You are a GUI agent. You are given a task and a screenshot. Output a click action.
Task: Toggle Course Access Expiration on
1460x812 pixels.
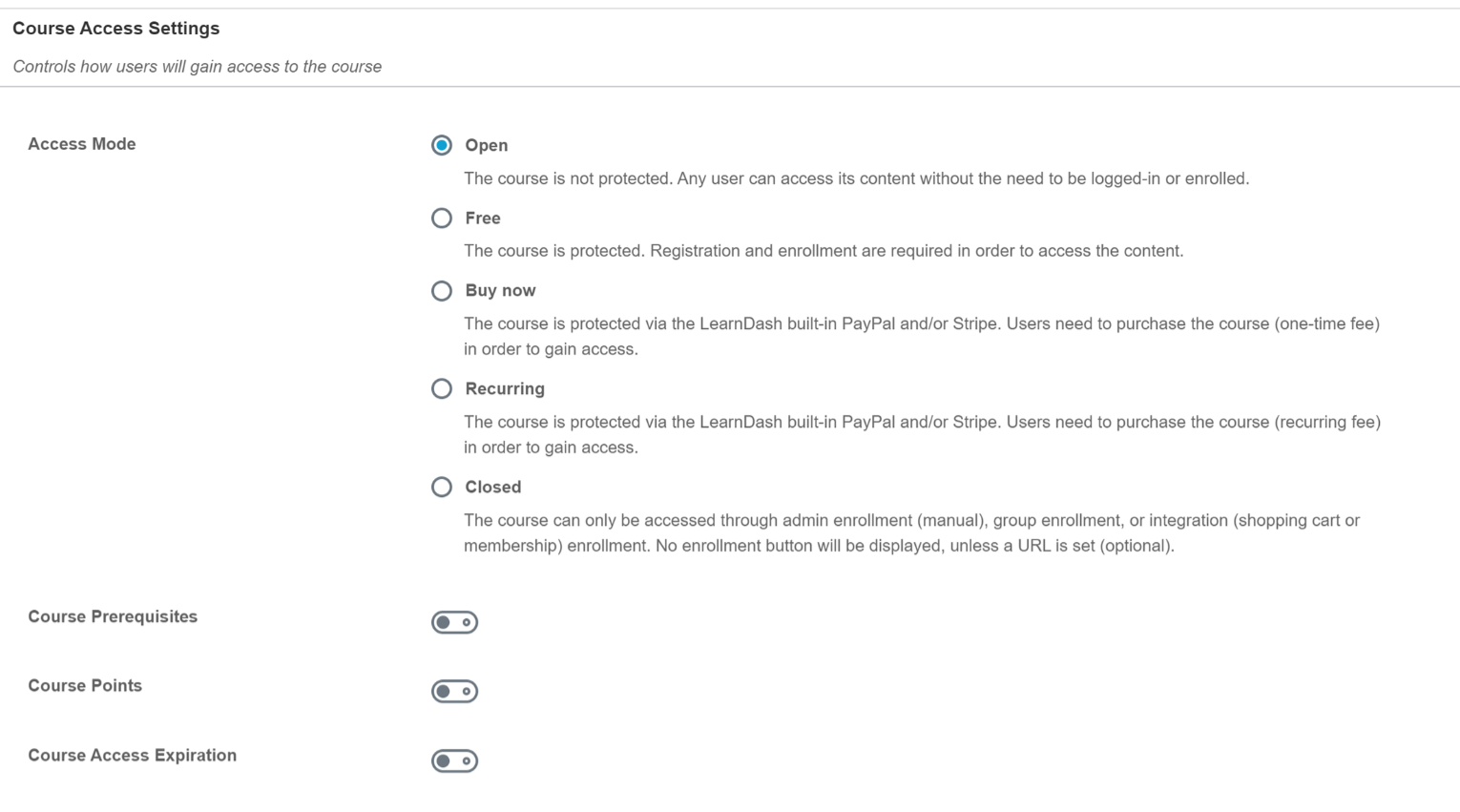454,760
